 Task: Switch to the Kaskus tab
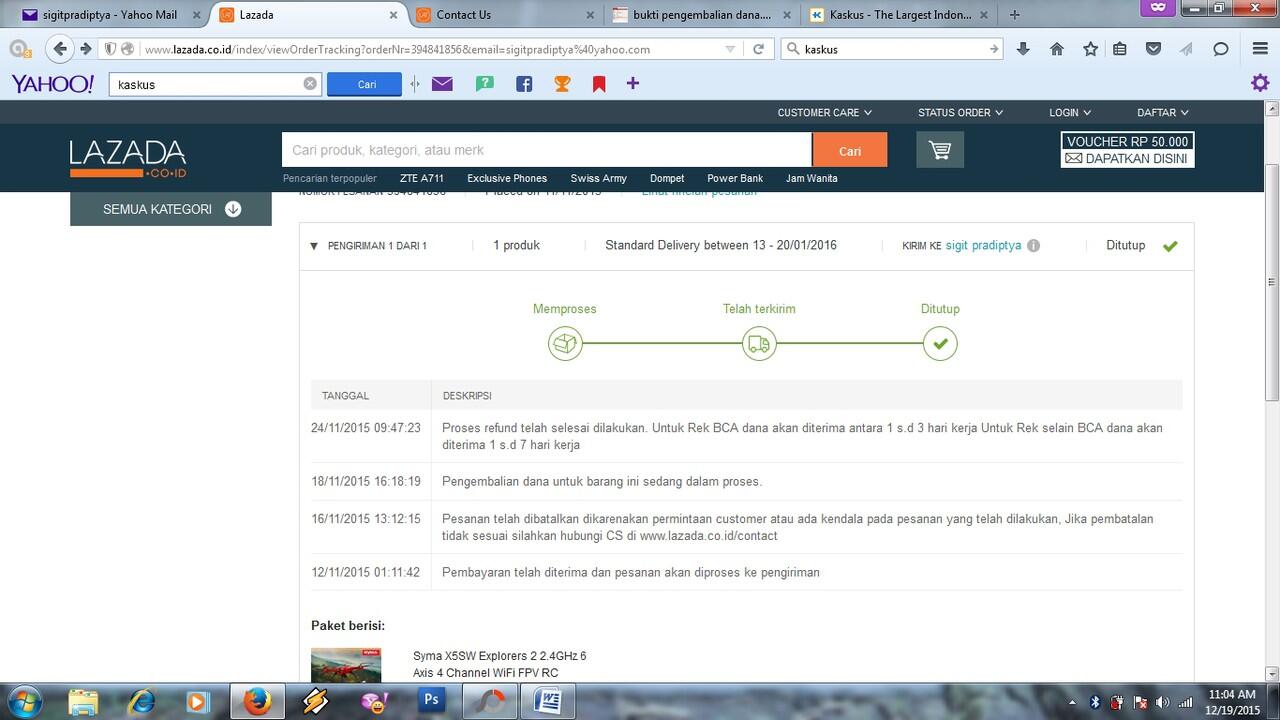pyautogui.click(x=899, y=15)
